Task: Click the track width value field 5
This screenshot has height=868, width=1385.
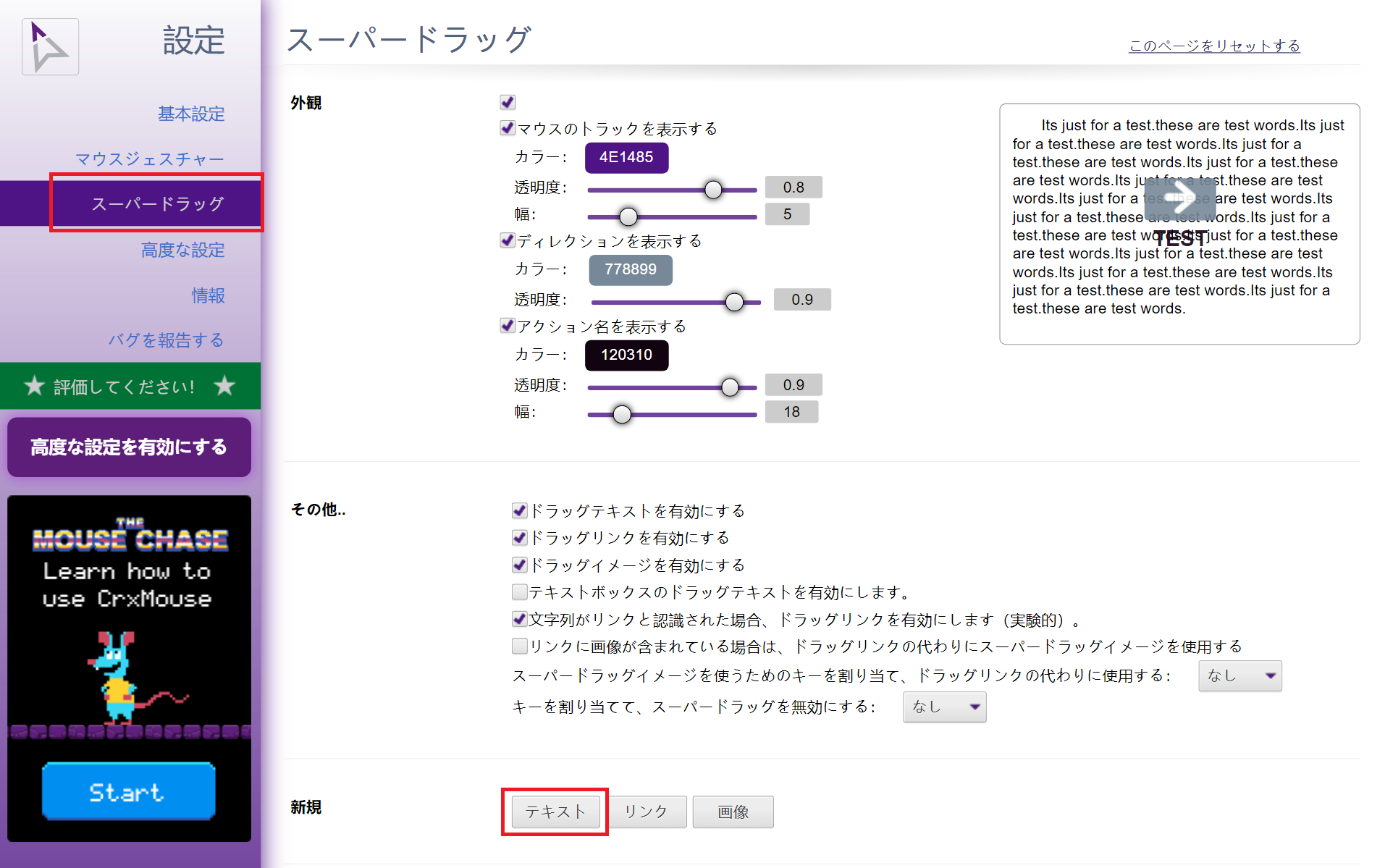Action: pos(787,214)
